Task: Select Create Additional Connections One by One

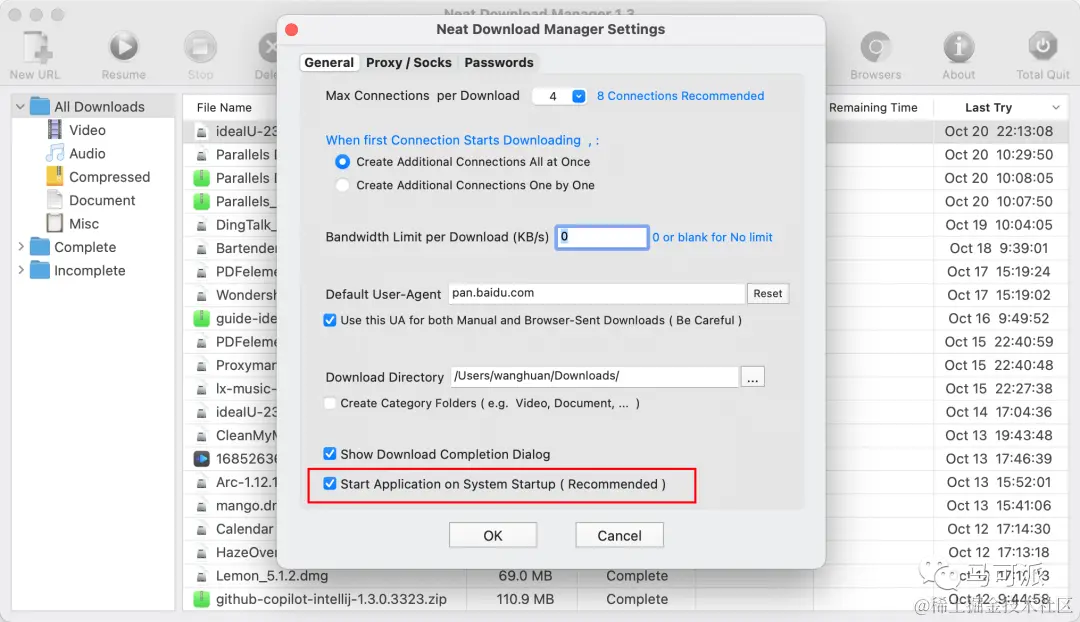Action: tap(342, 185)
